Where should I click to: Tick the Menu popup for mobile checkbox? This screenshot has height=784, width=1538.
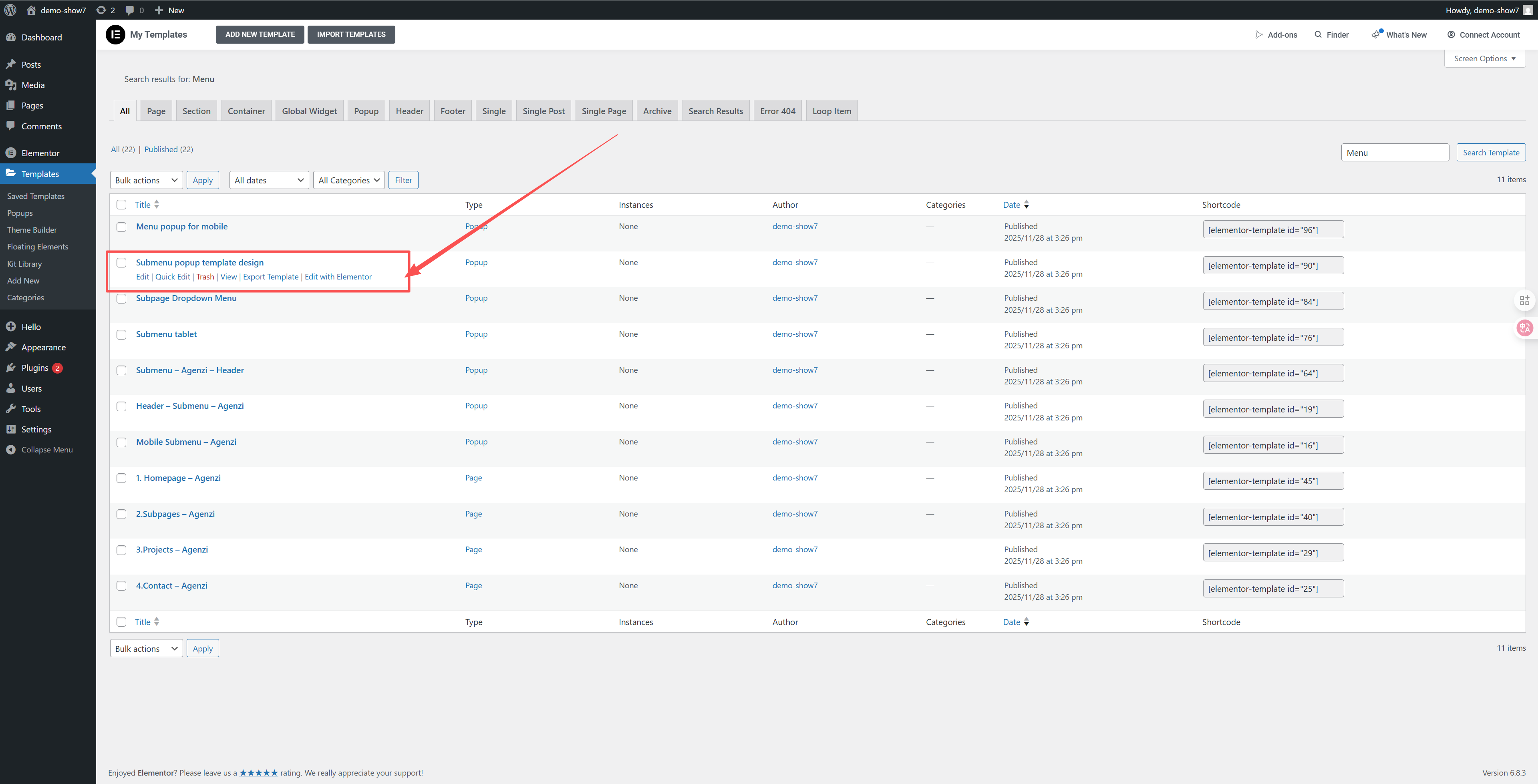pos(121,227)
